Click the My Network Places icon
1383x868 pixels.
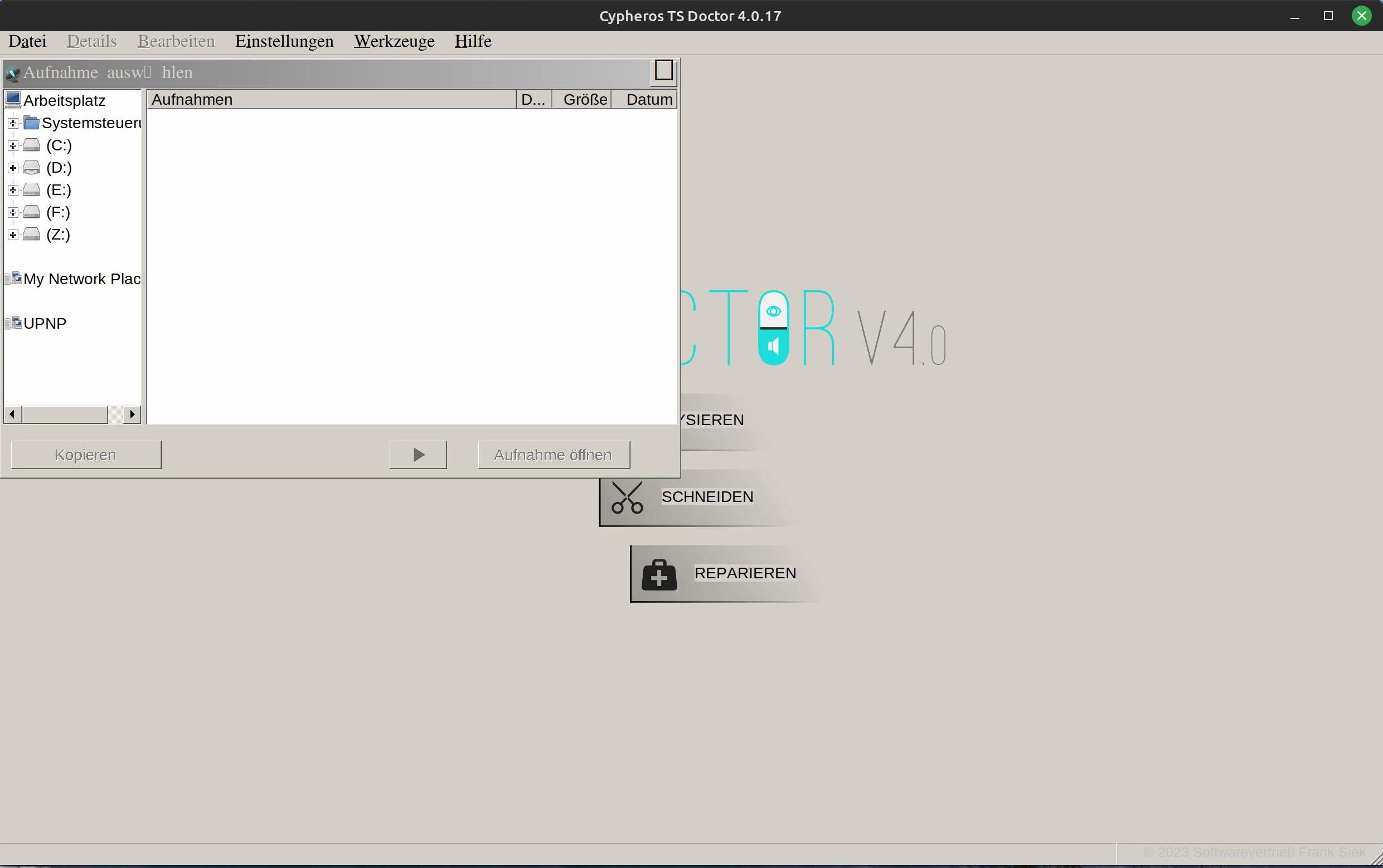point(13,279)
